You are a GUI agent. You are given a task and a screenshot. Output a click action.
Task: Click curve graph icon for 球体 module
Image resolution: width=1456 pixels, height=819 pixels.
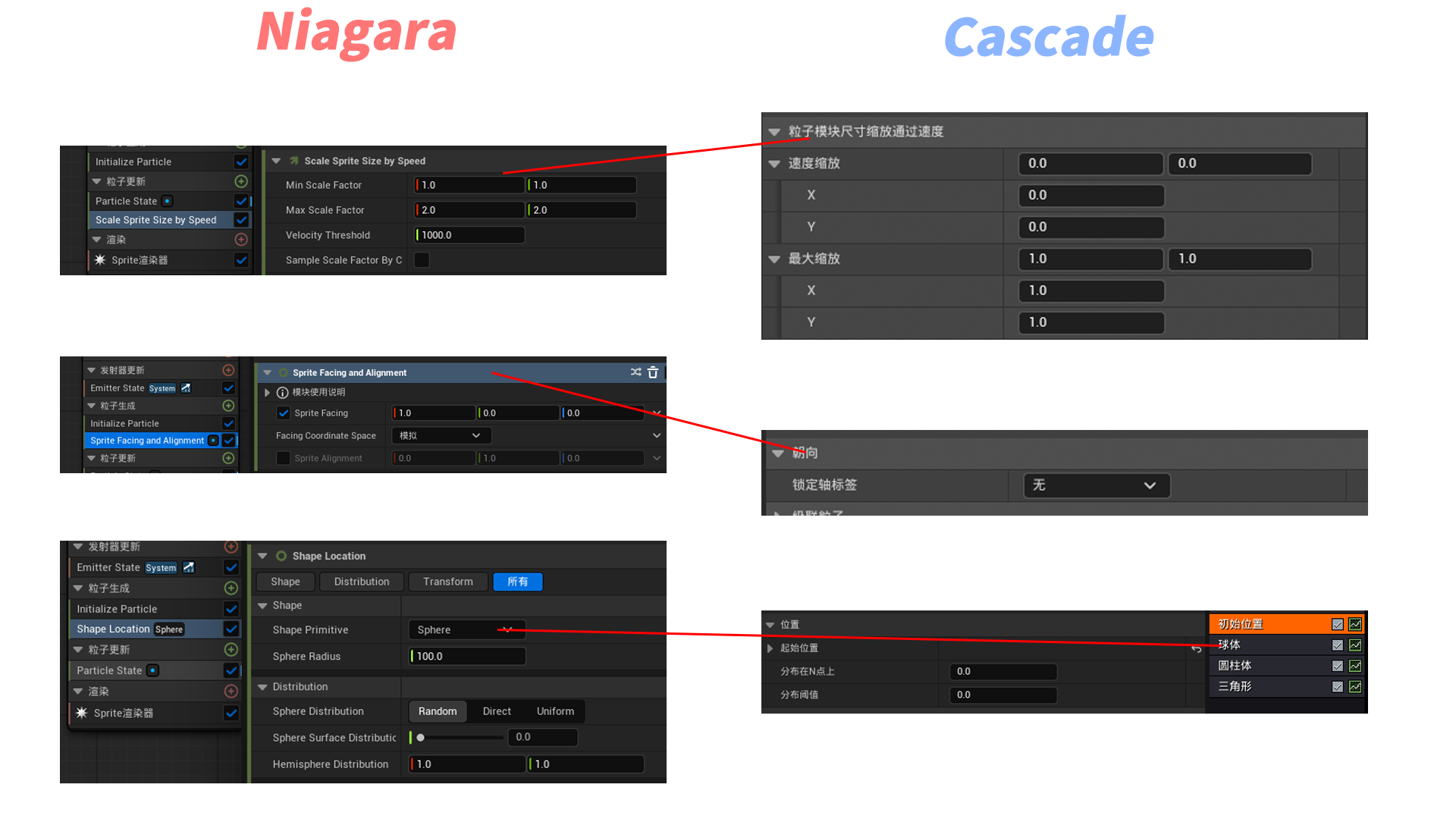[x=1355, y=645]
